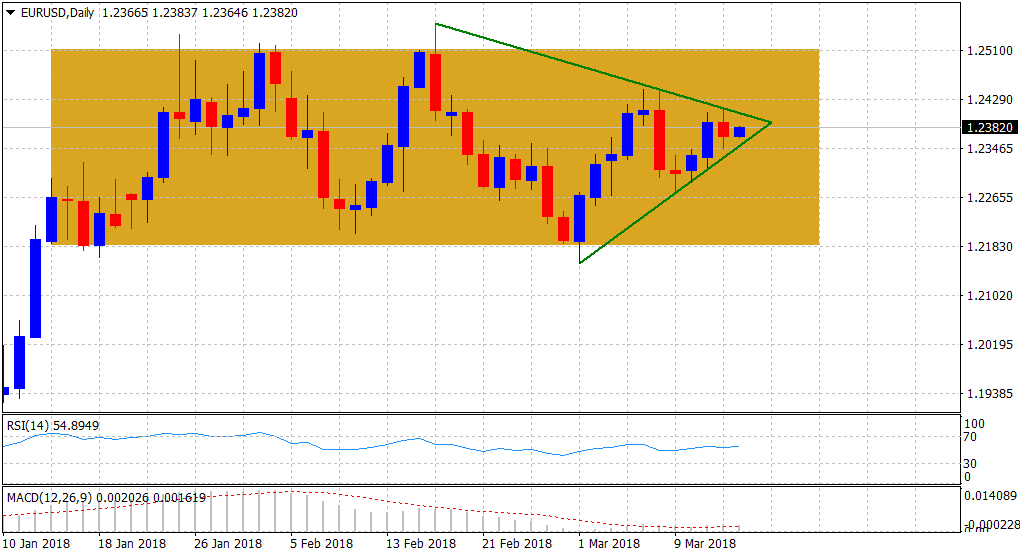
Task: Select the RSI(14) 54.8949 indicator label
Action: [53, 426]
